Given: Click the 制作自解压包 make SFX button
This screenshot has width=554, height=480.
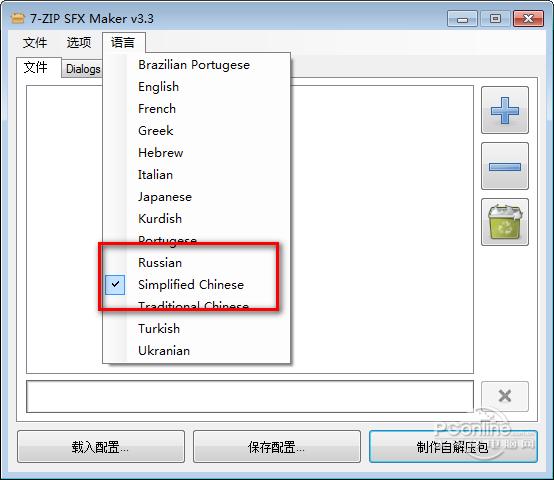Looking at the screenshot, I should point(453,447).
